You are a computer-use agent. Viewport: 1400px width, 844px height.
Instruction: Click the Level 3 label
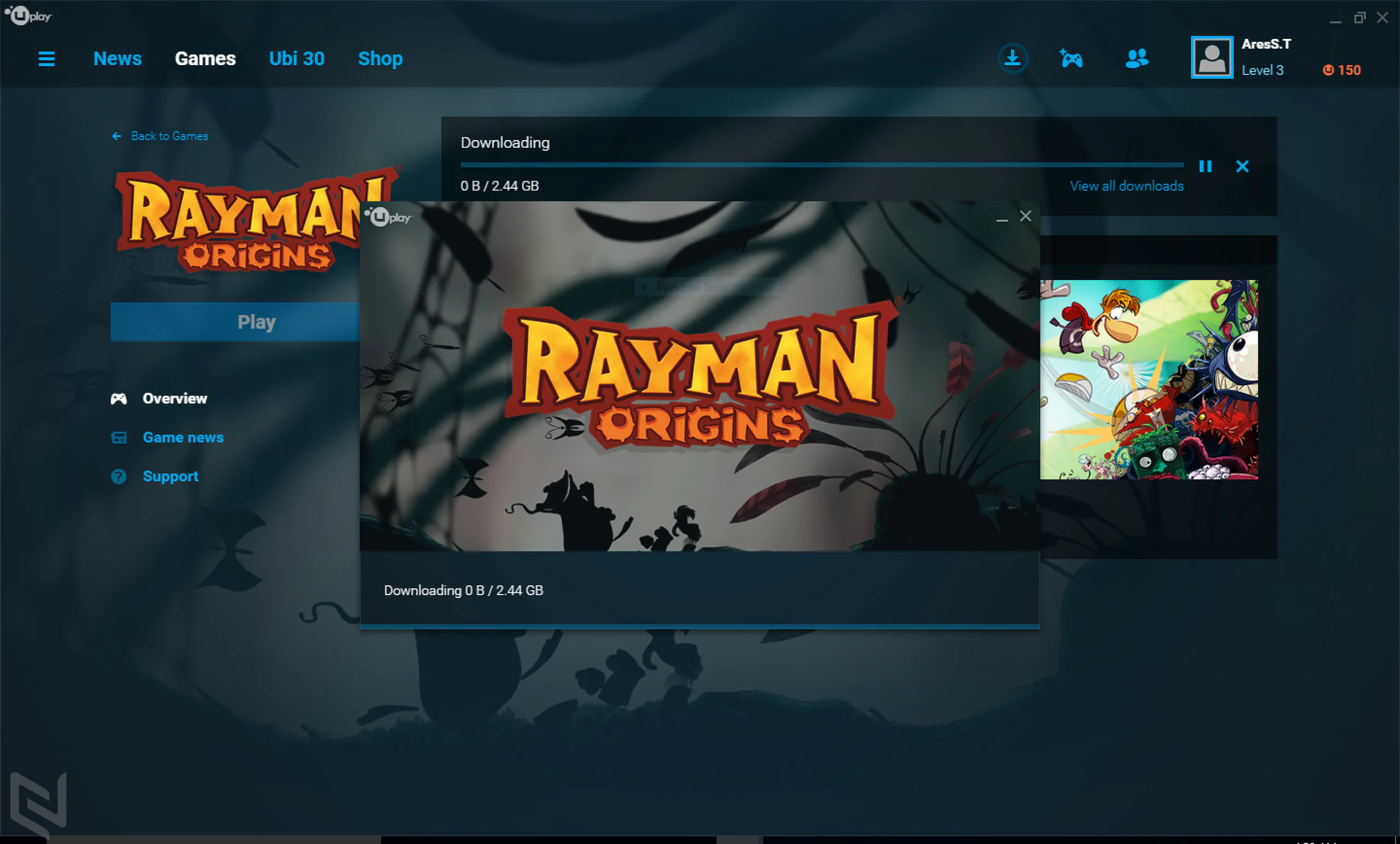tap(1263, 71)
